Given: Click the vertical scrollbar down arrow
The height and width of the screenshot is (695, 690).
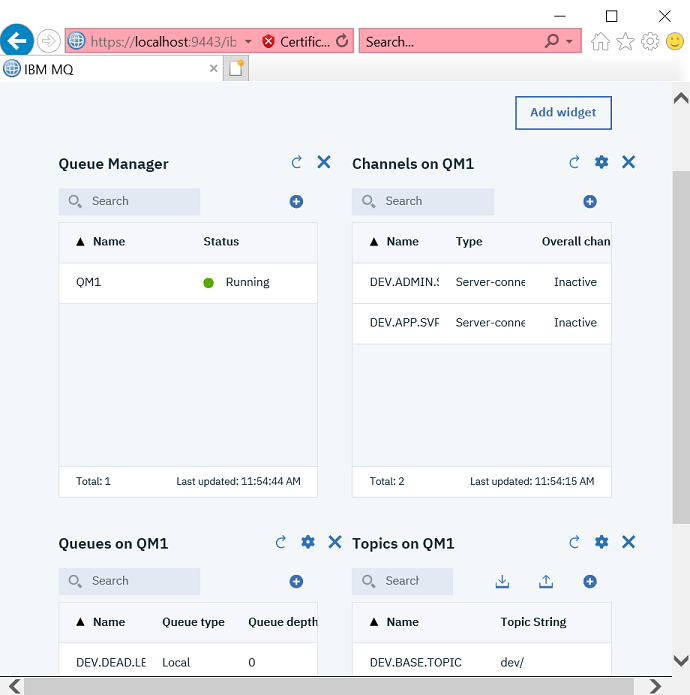Looking at the screenshot, I should coord(681,661).
